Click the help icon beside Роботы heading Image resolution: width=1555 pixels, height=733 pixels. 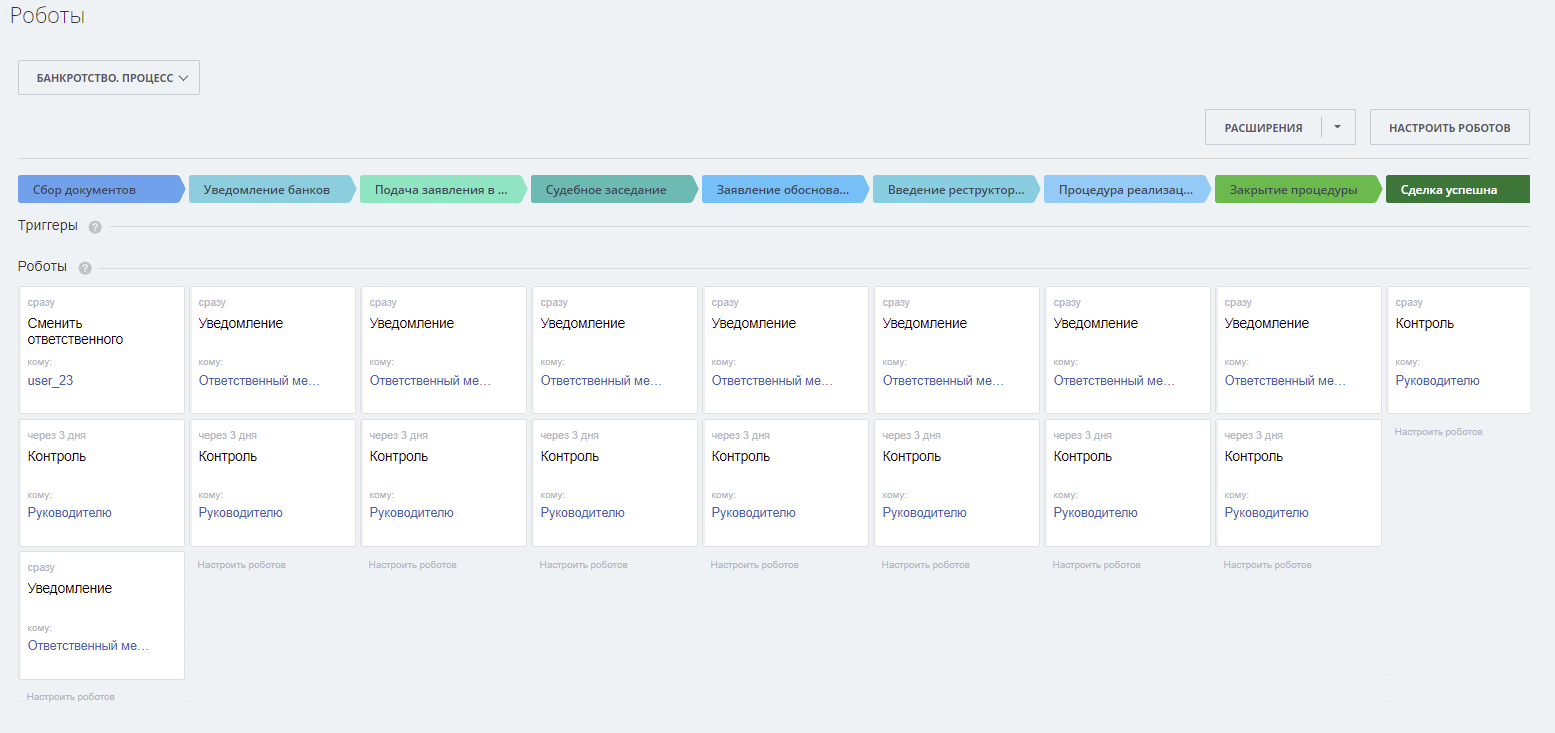click(x=85, y=268)
